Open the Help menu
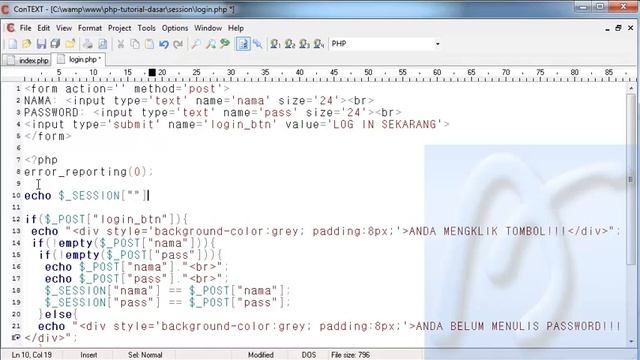The image size is (640, 360). 236,28
